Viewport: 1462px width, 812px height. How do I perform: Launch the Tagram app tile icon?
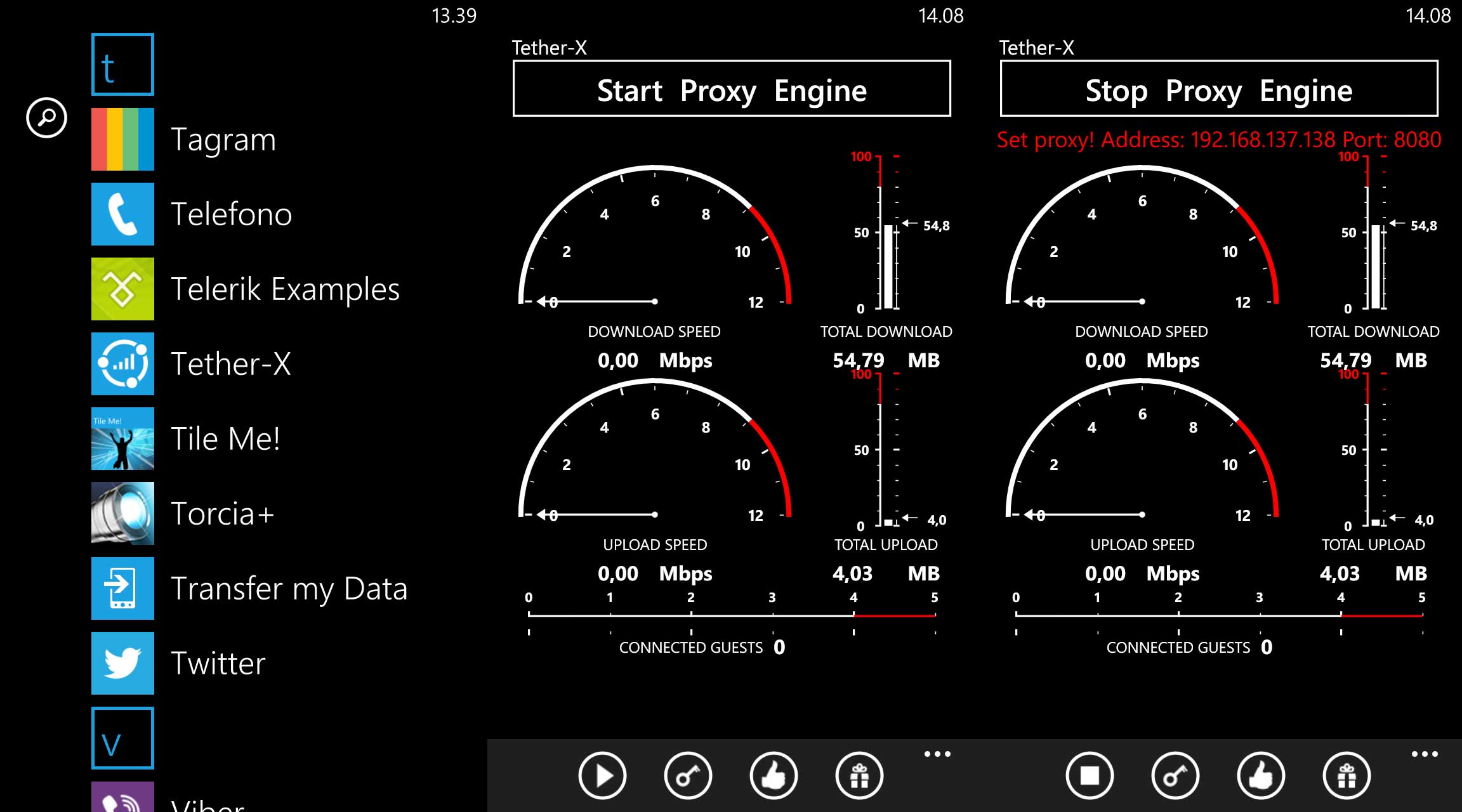click(122, 139)
